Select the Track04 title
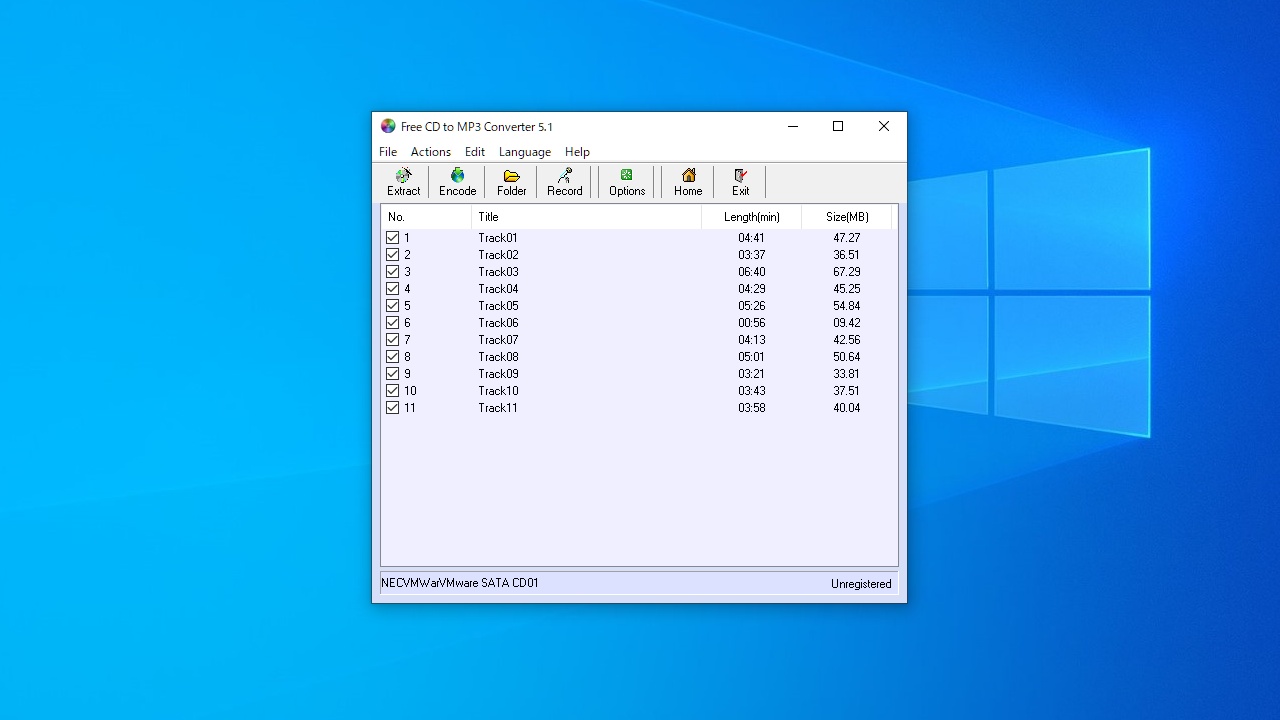 498,289
